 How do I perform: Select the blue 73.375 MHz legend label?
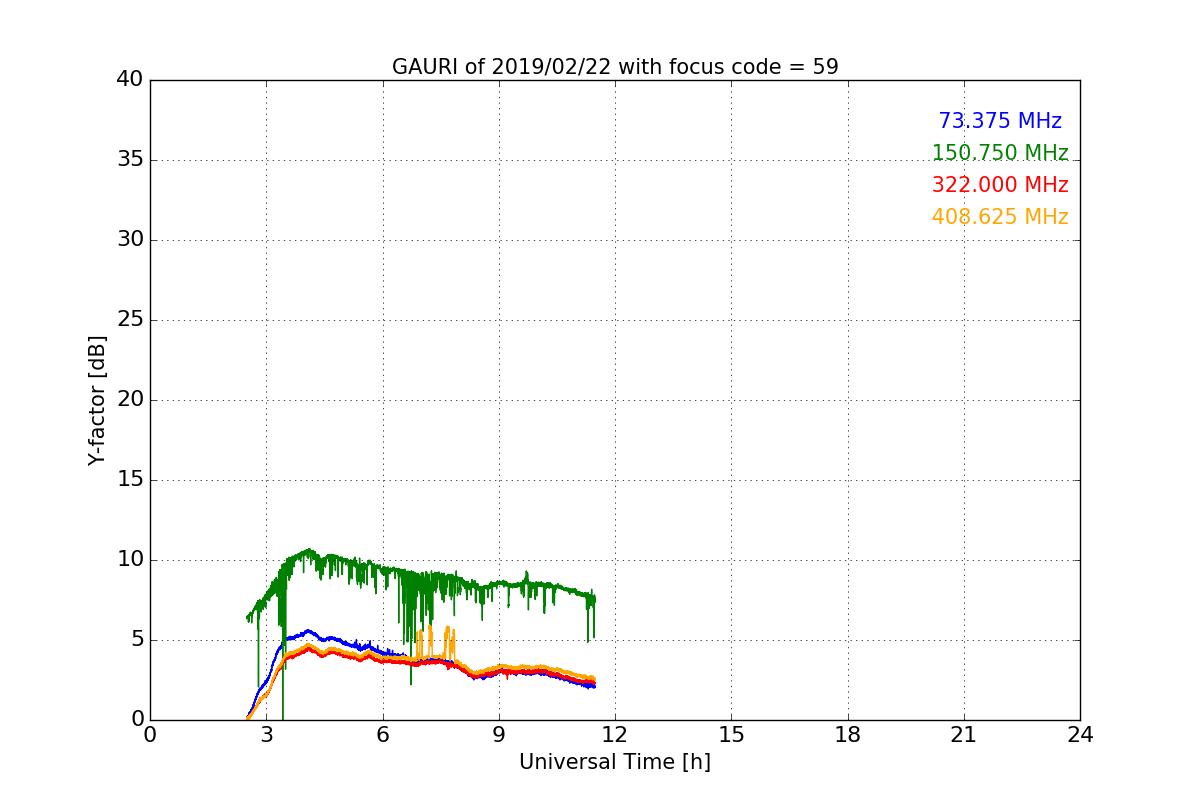(1000, 121)
